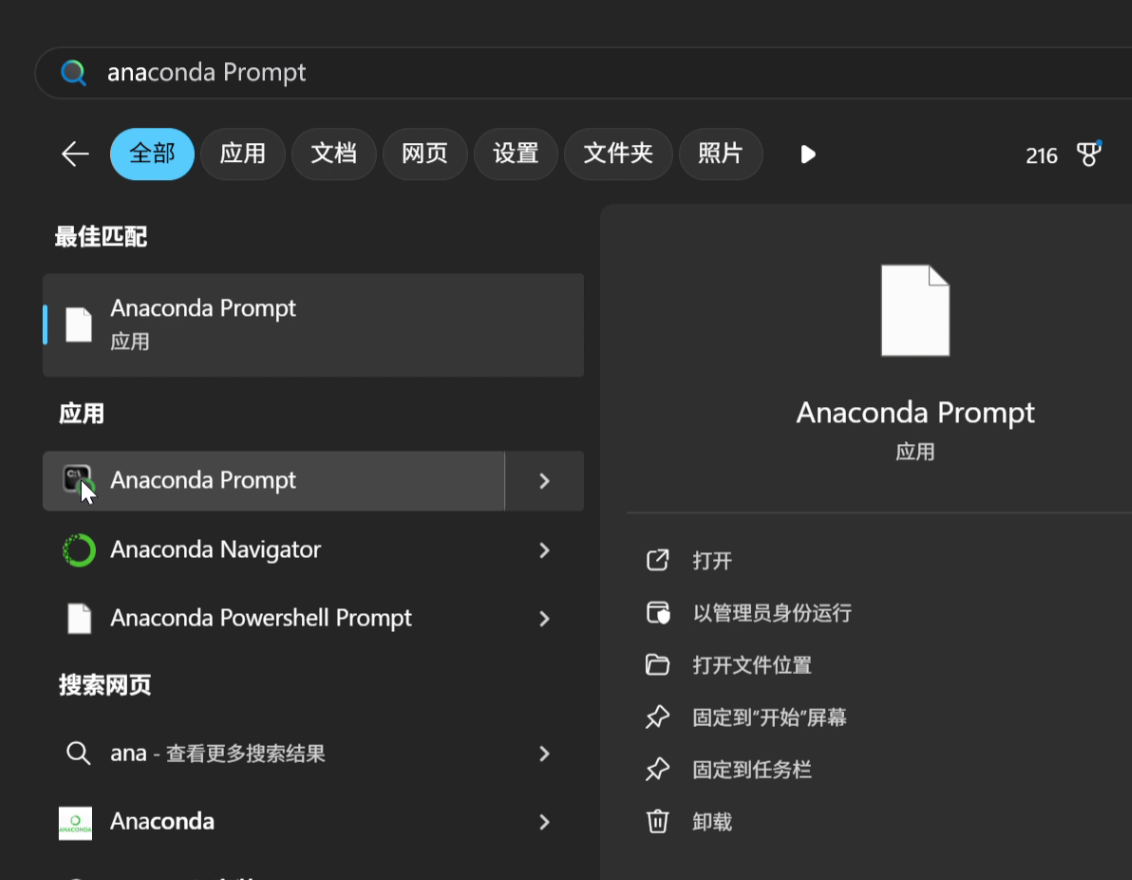Switch to the 应用 filter tab
Image resolution: width=1132 pixels, height=880 pixels.
(x=242, y=154)
